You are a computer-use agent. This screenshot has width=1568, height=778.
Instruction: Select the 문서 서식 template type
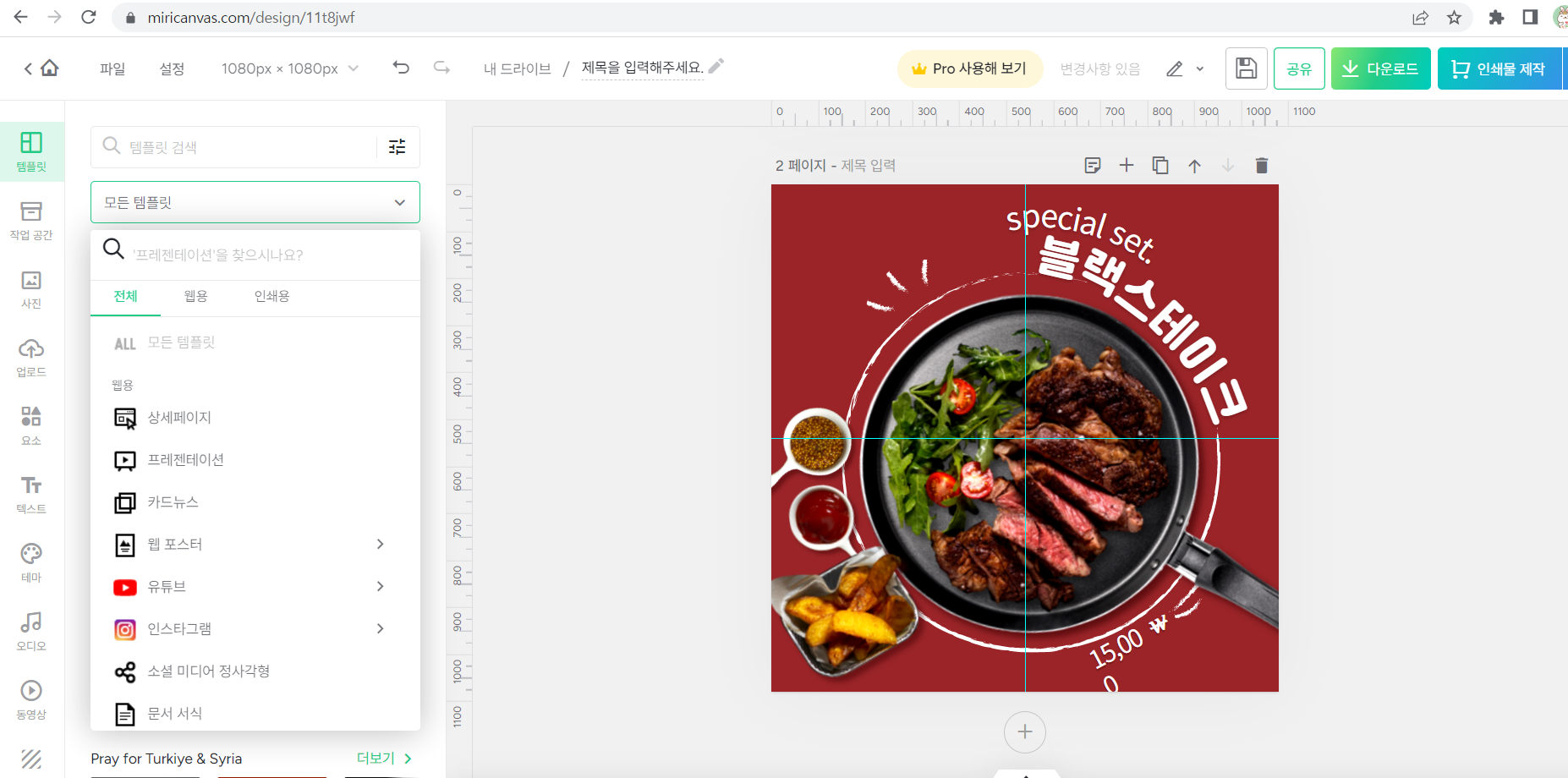coord(255,713)
